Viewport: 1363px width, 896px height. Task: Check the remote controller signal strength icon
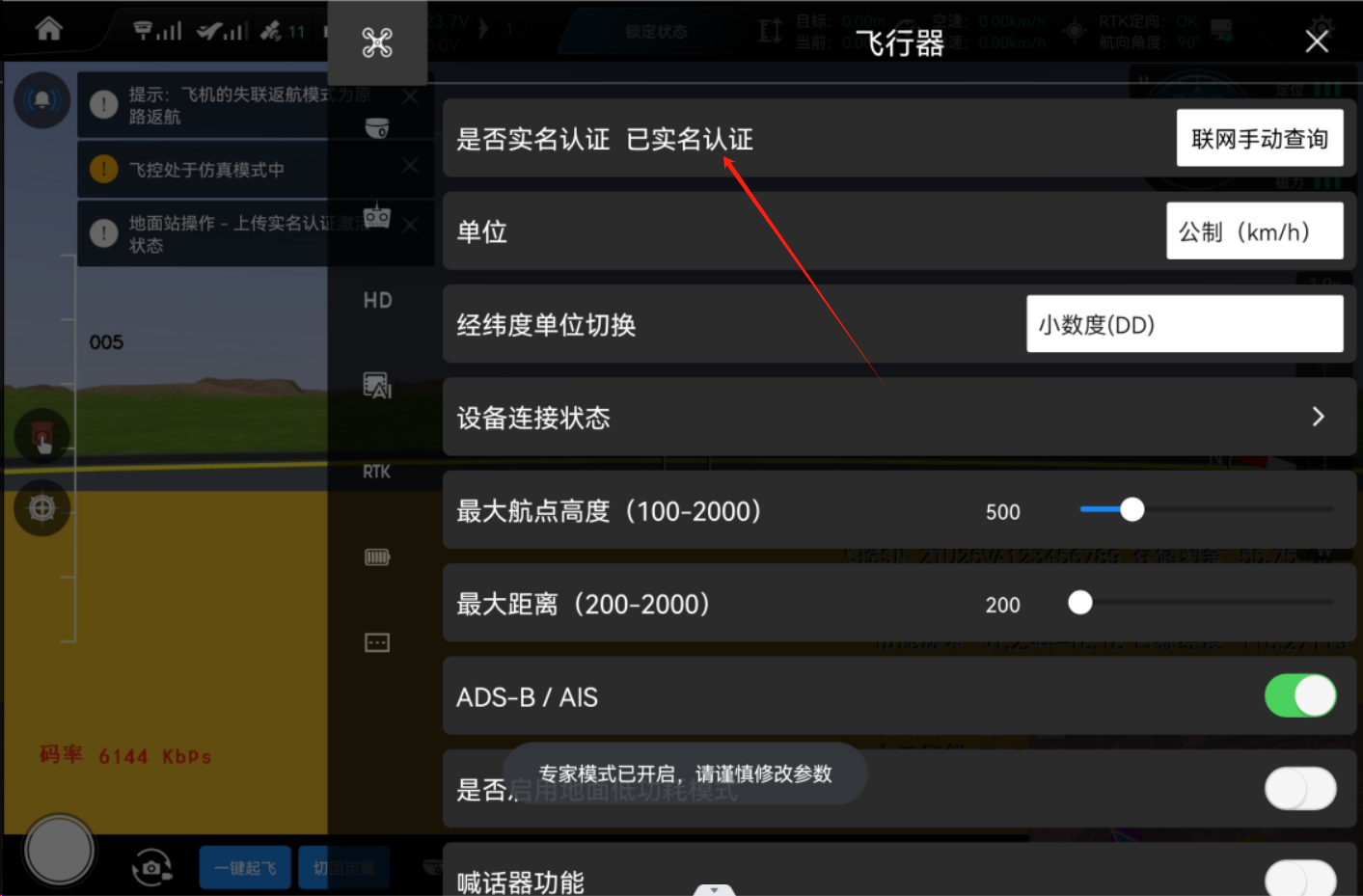click(157, 31)
